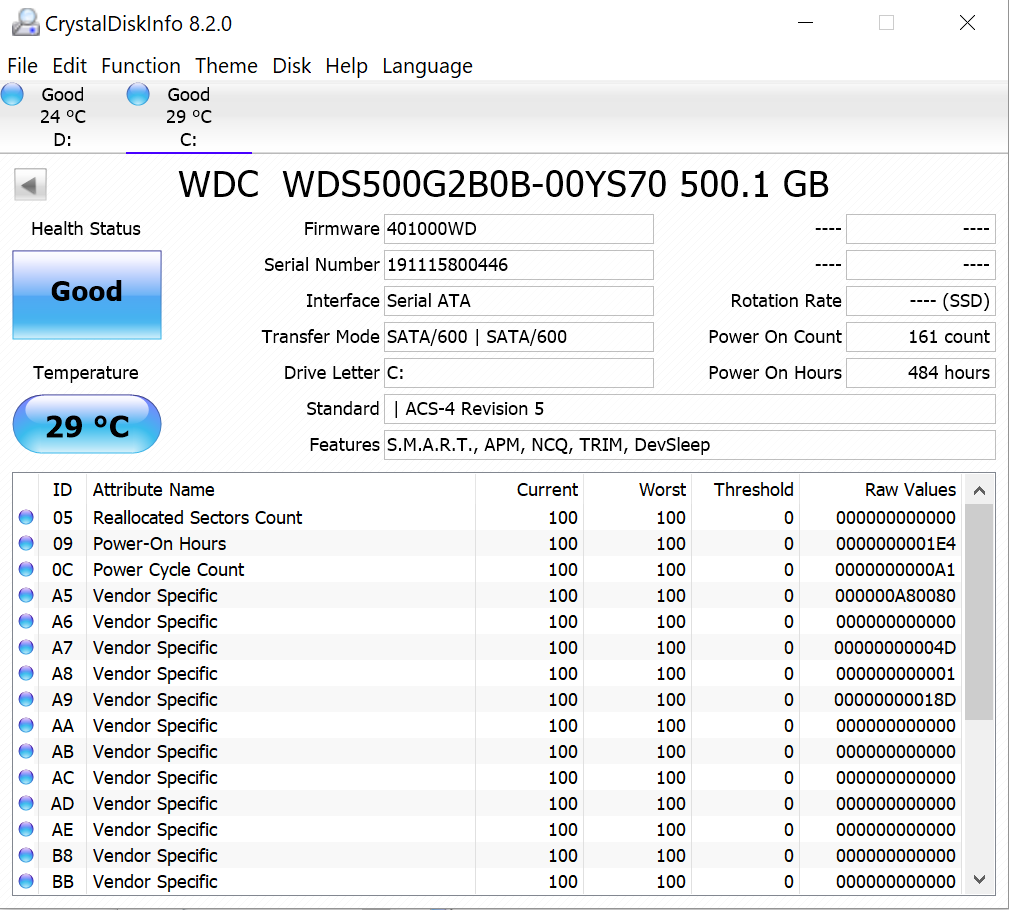Screen dimensions: 1009x910
Task: Click the previous disk arrow icon
Action: point(30,185)
